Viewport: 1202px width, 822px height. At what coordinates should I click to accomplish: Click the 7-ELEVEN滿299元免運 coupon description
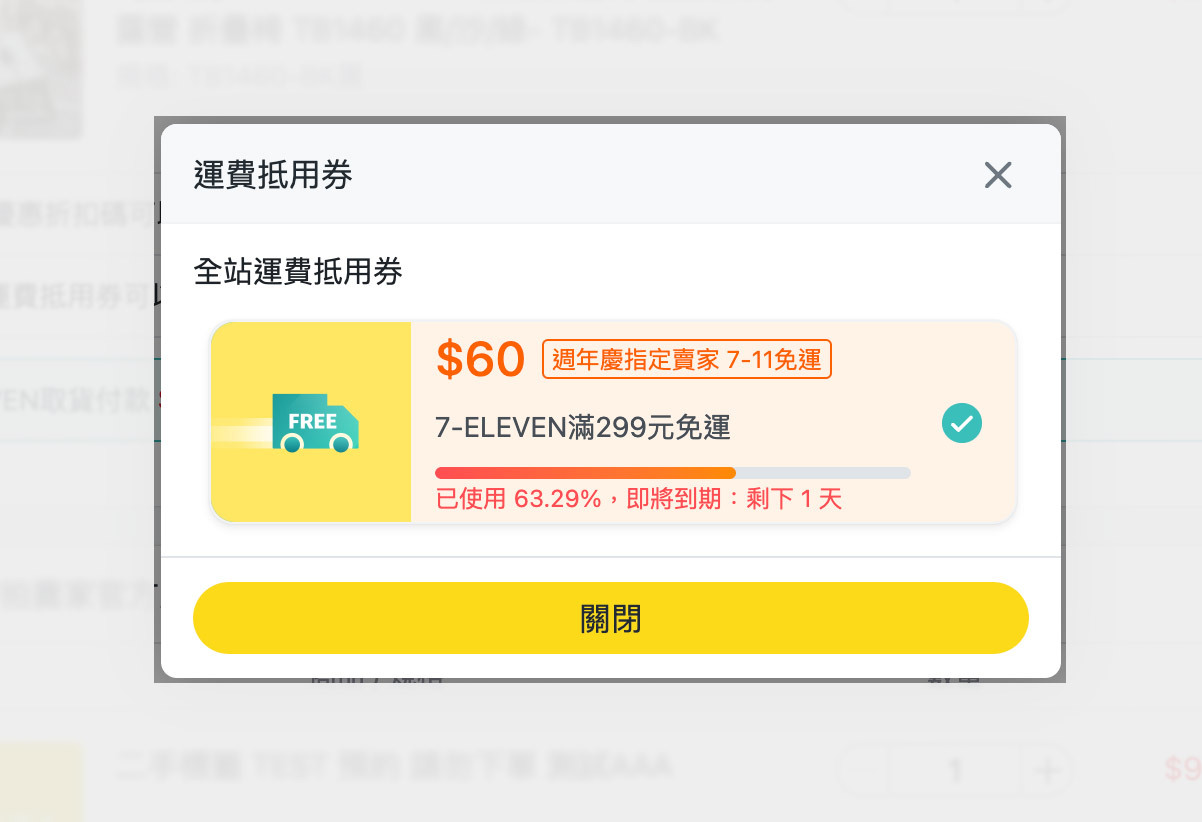(x=583, y=428)
